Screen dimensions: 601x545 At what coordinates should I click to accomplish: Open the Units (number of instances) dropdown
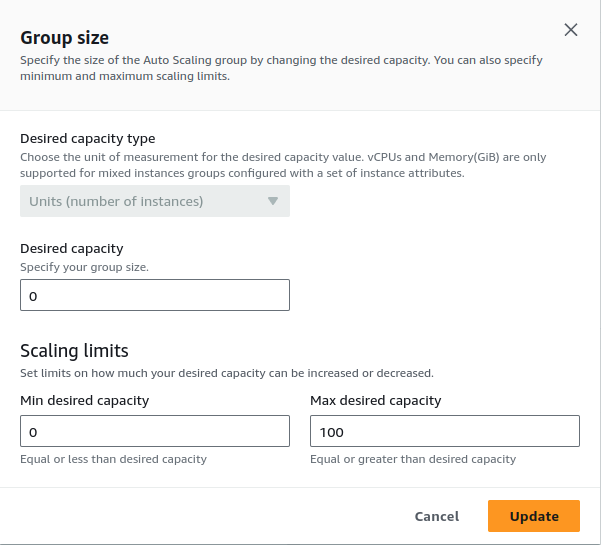[155, 201]
